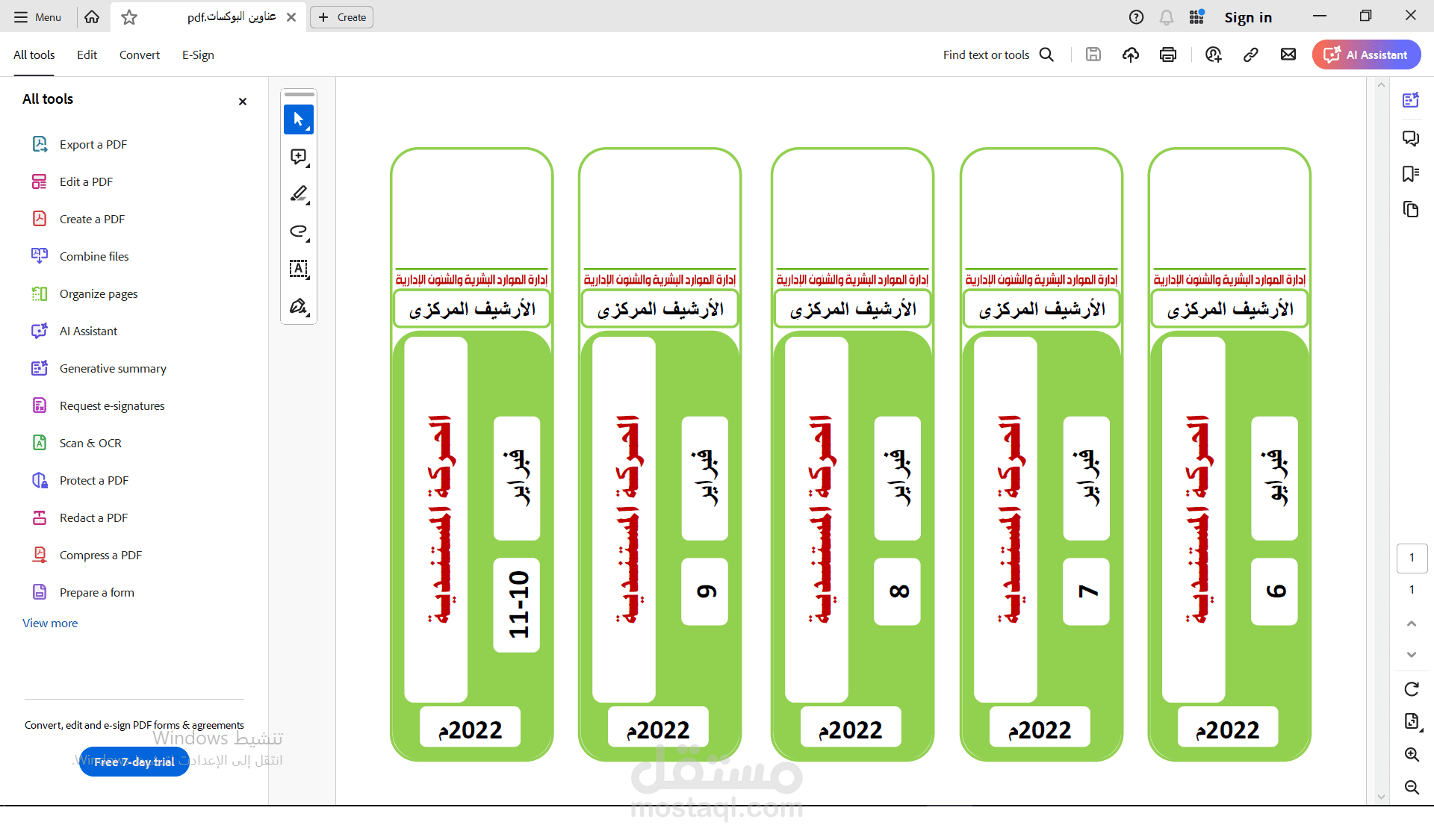1434x840 pixels.
Task: Open Compress a PDF tool
Action: click(87, 555)
